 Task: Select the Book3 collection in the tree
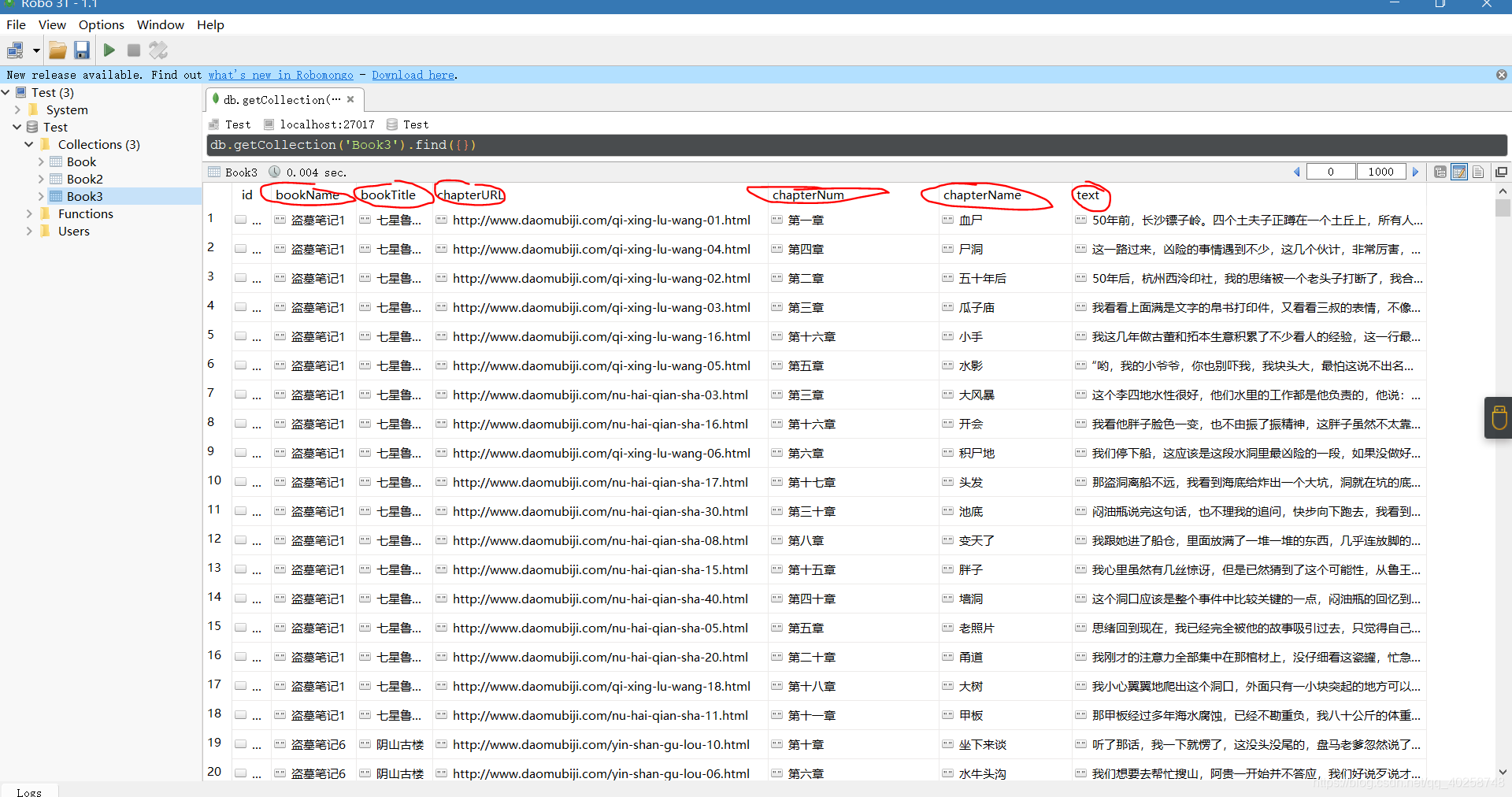[84, 196]
